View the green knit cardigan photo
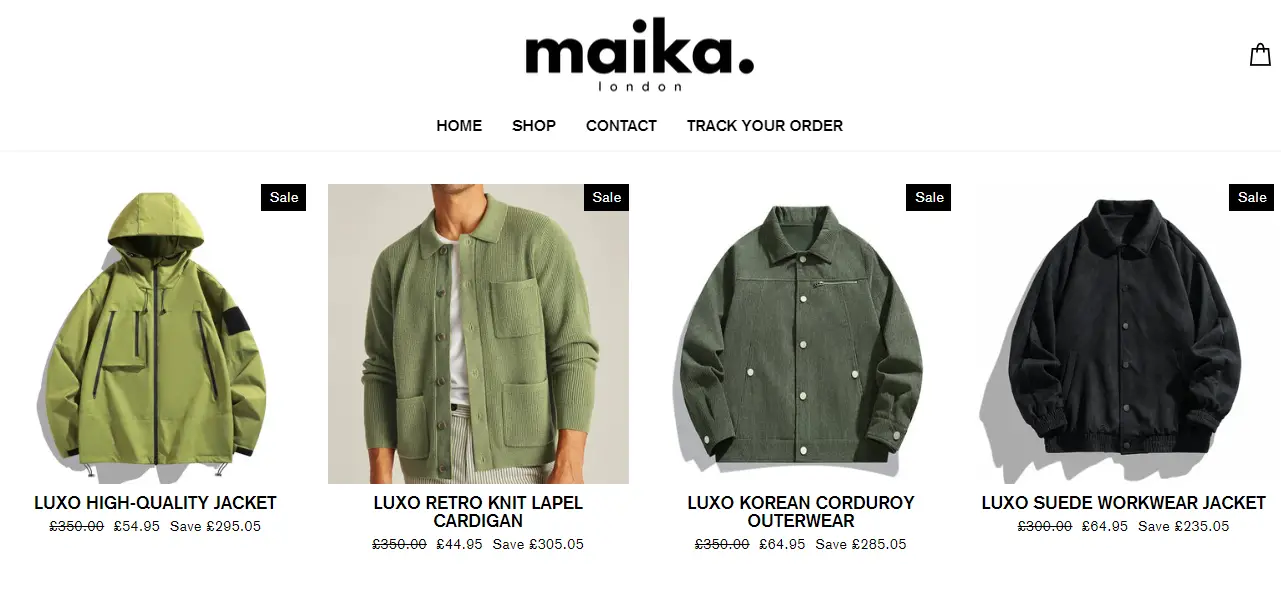The height and width of the screenshot is (593, 1281). click(x=478, y=334)
